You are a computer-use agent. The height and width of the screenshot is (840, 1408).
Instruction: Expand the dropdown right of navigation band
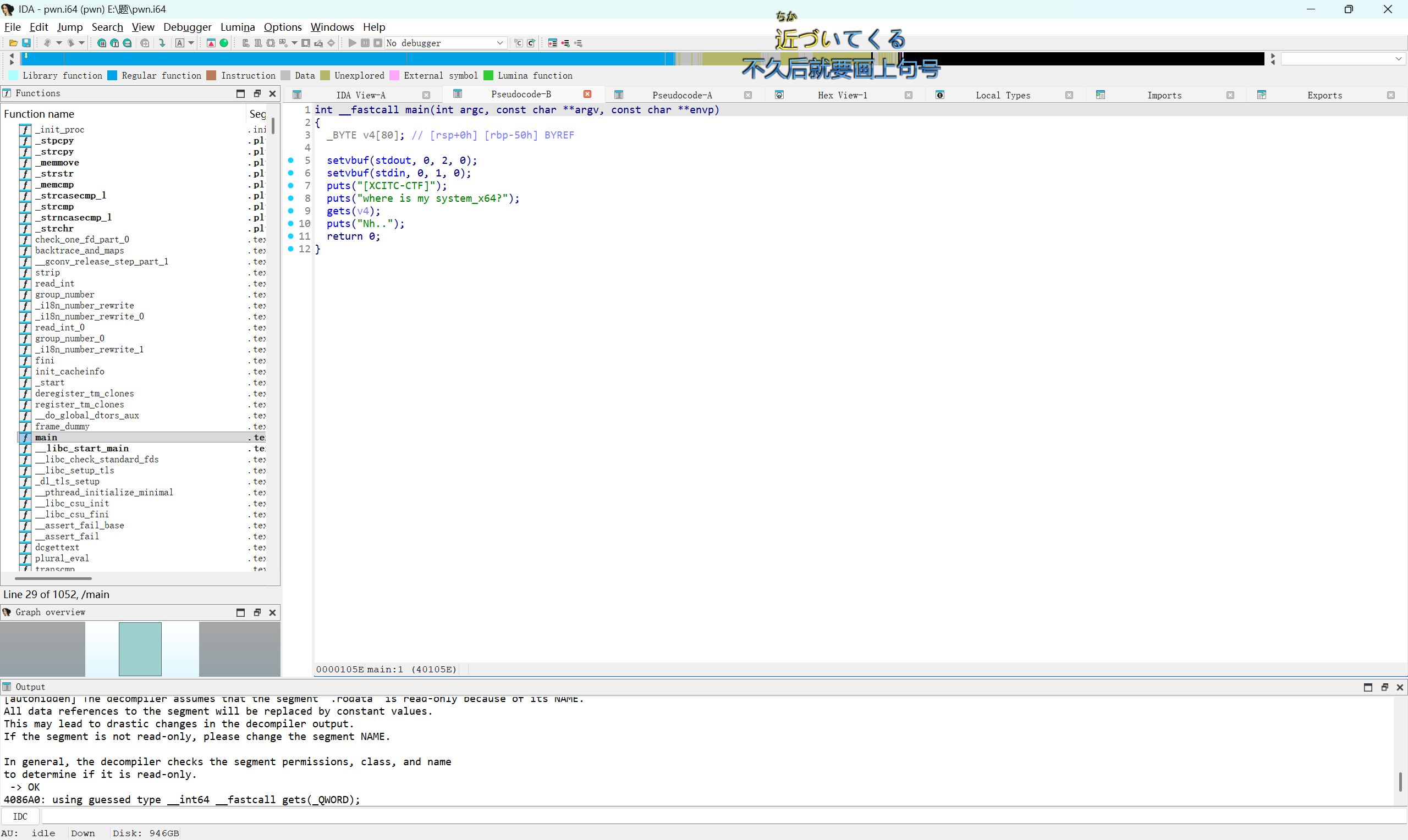point(1399,59)
